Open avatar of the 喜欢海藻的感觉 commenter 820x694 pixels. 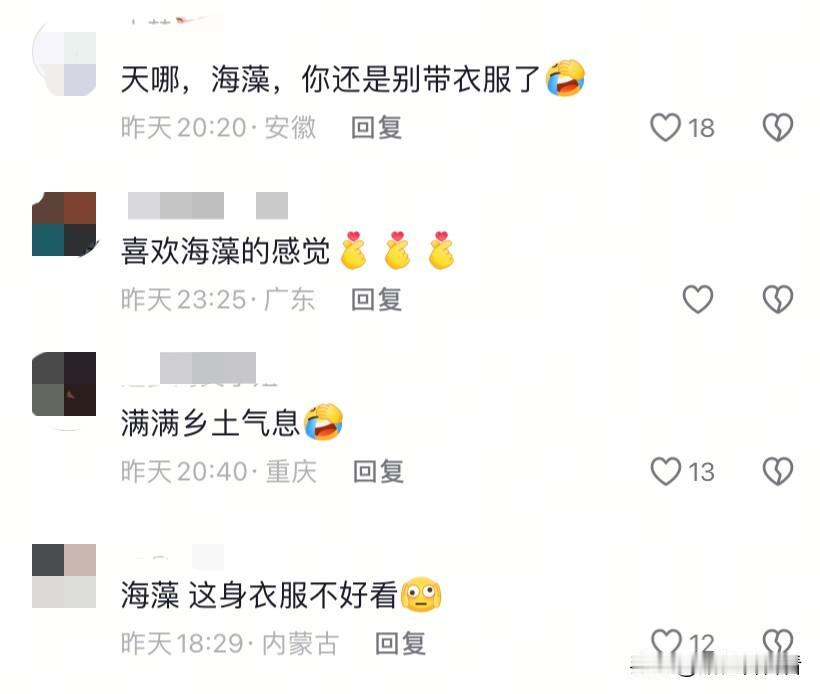[x=64, y=224]
